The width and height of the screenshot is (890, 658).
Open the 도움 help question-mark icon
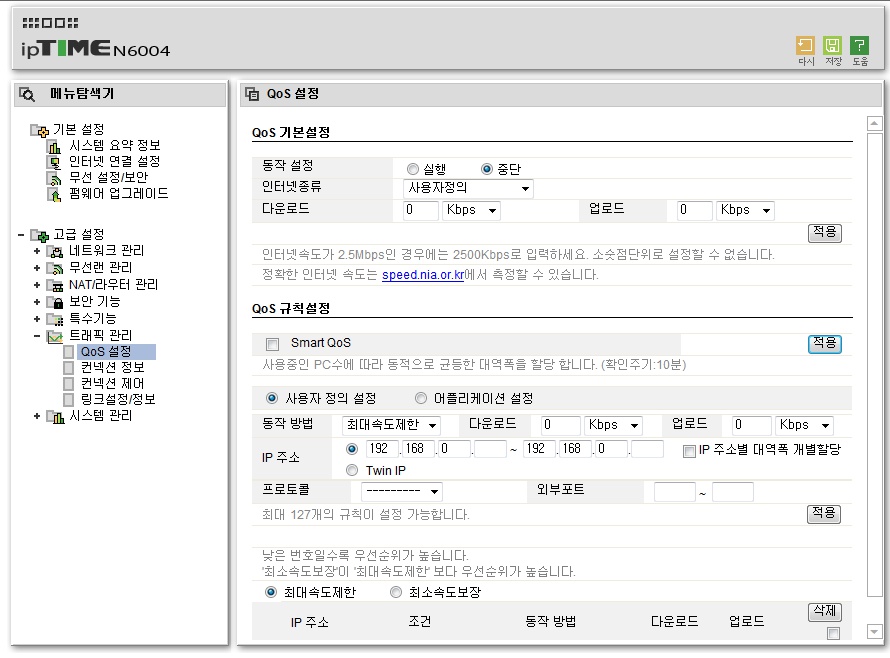[859, 45]
